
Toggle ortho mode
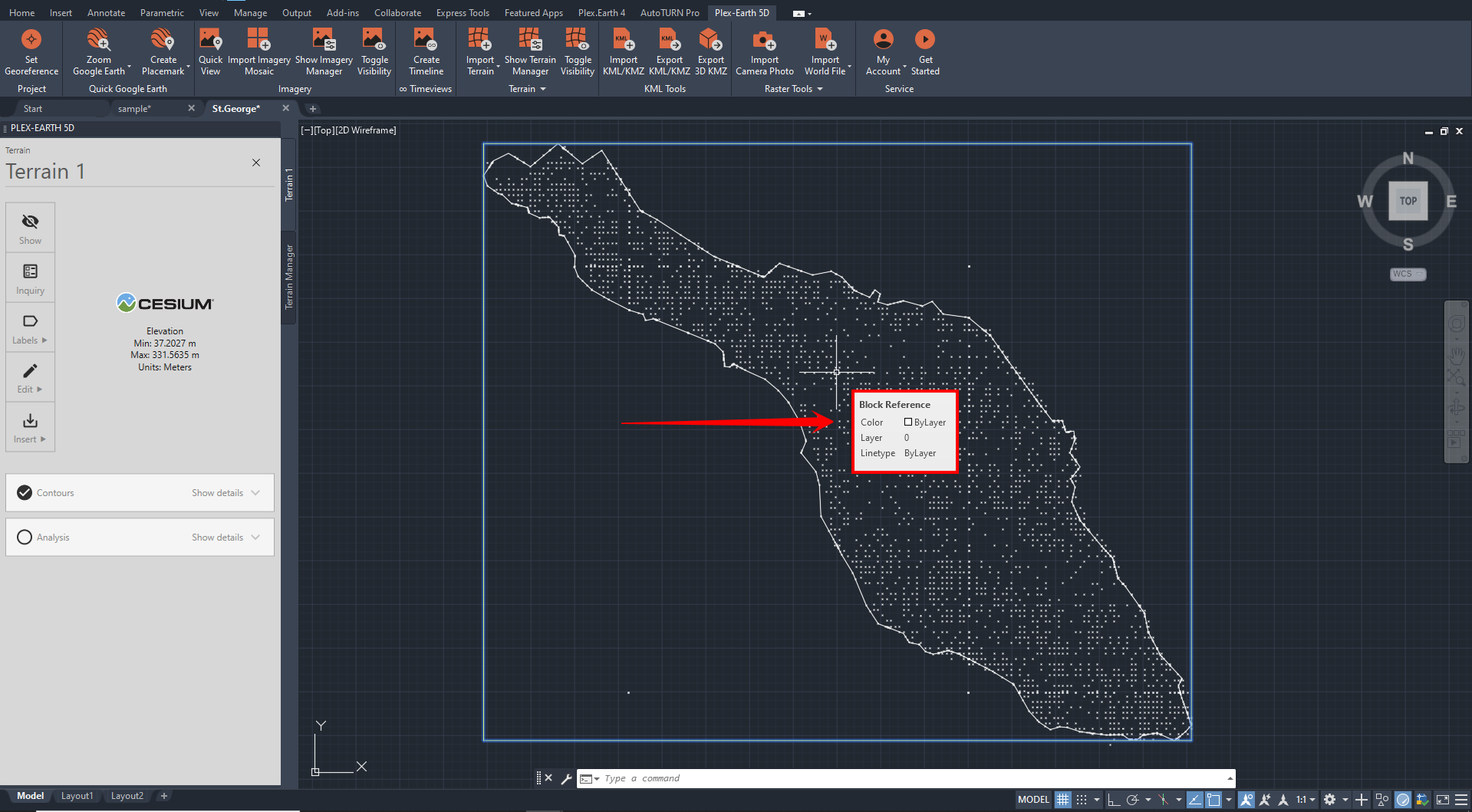pos(1113,800)
